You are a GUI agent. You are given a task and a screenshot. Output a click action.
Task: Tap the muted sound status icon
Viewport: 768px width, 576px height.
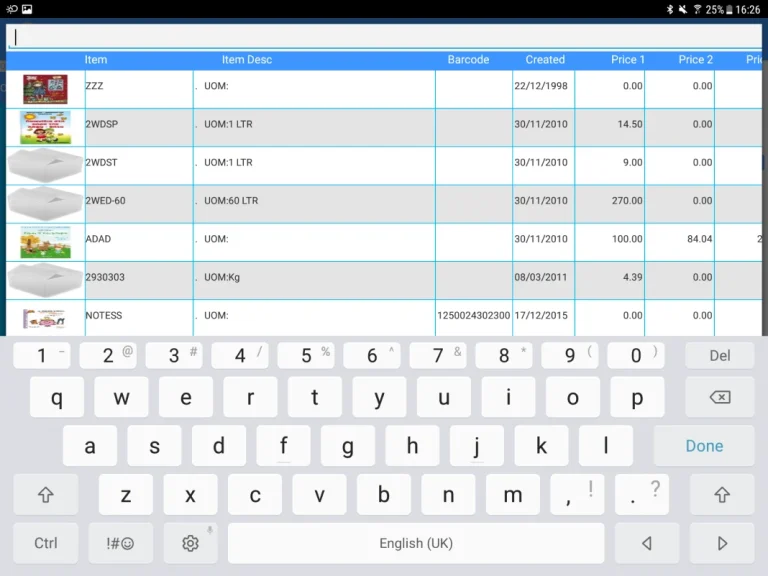click(x=683, y=9)
